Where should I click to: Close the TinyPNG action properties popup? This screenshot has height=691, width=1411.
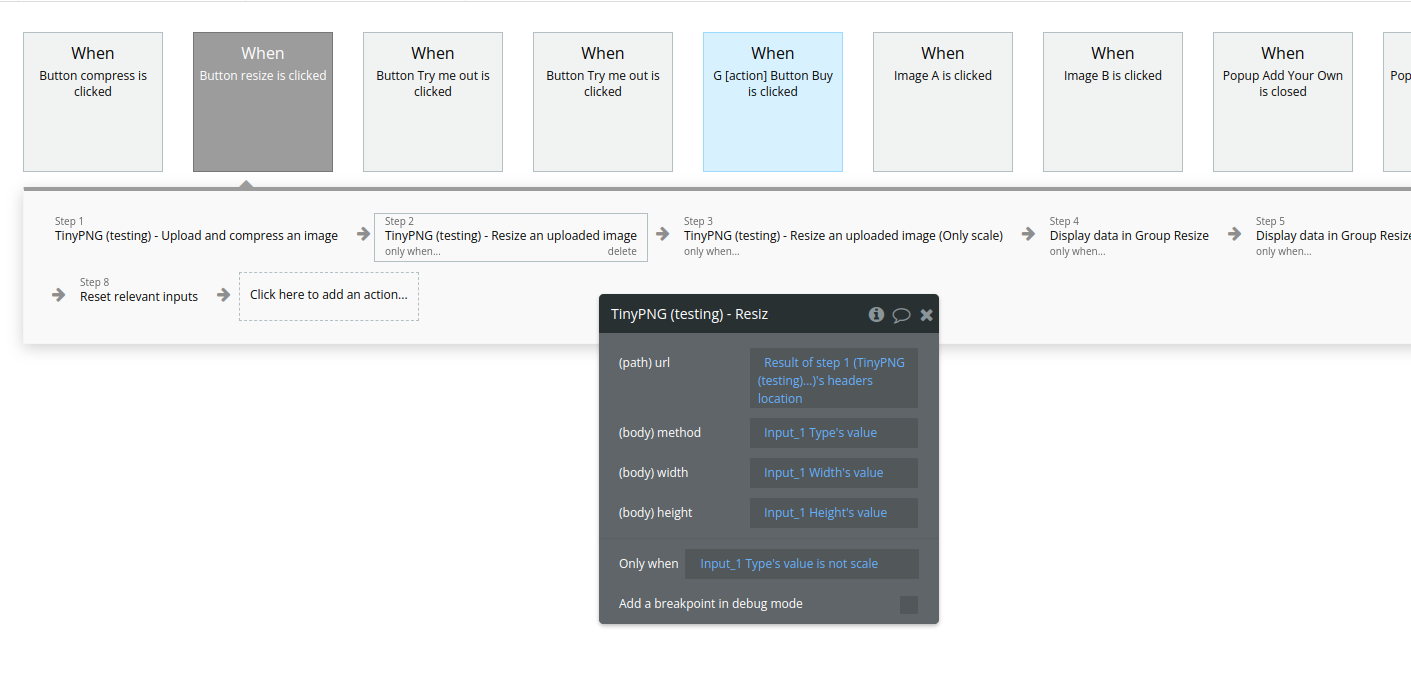pyautogui.click(x=926, y=315)
